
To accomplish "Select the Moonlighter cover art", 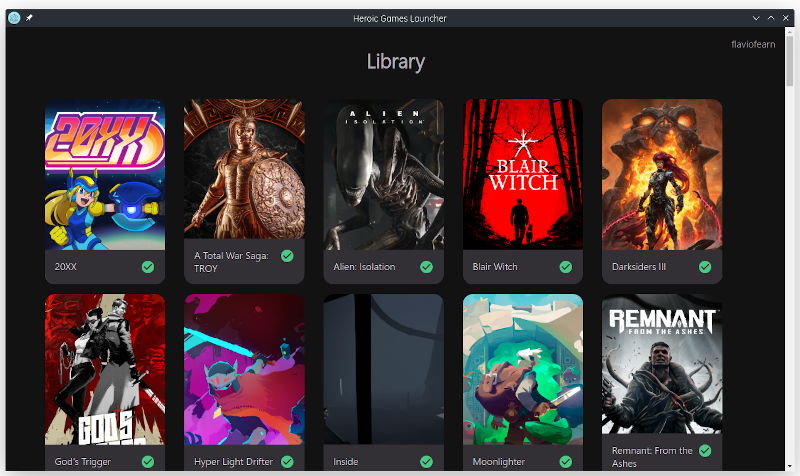I will click(x=523, y=369).
